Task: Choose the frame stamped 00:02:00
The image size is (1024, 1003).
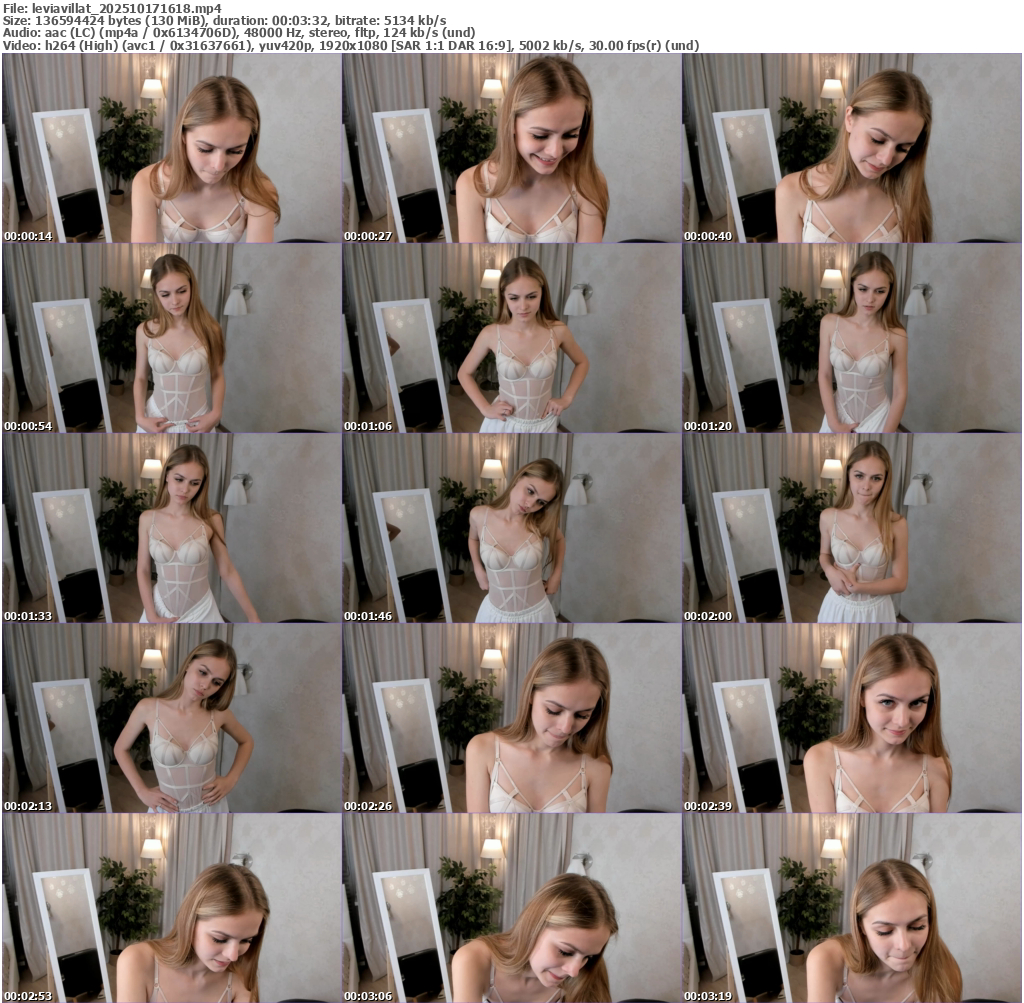Action: [852, 528]
